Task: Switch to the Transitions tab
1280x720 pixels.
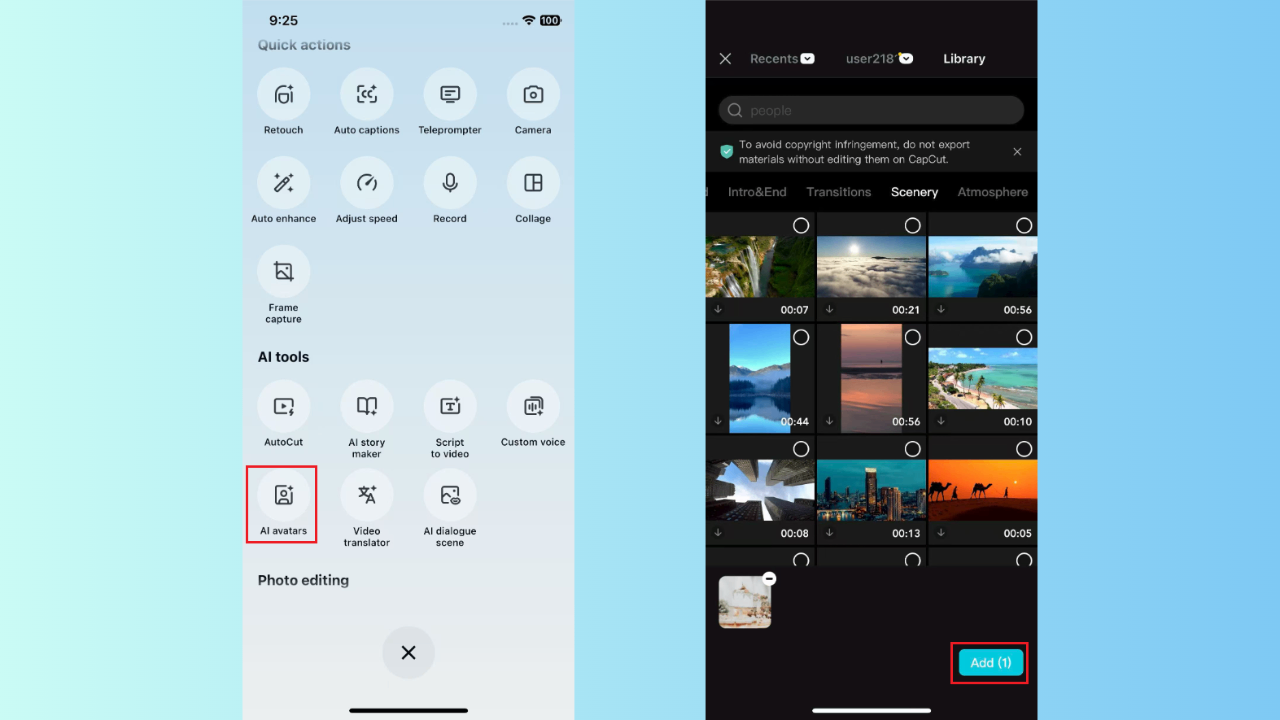Action: click(839, 191)
